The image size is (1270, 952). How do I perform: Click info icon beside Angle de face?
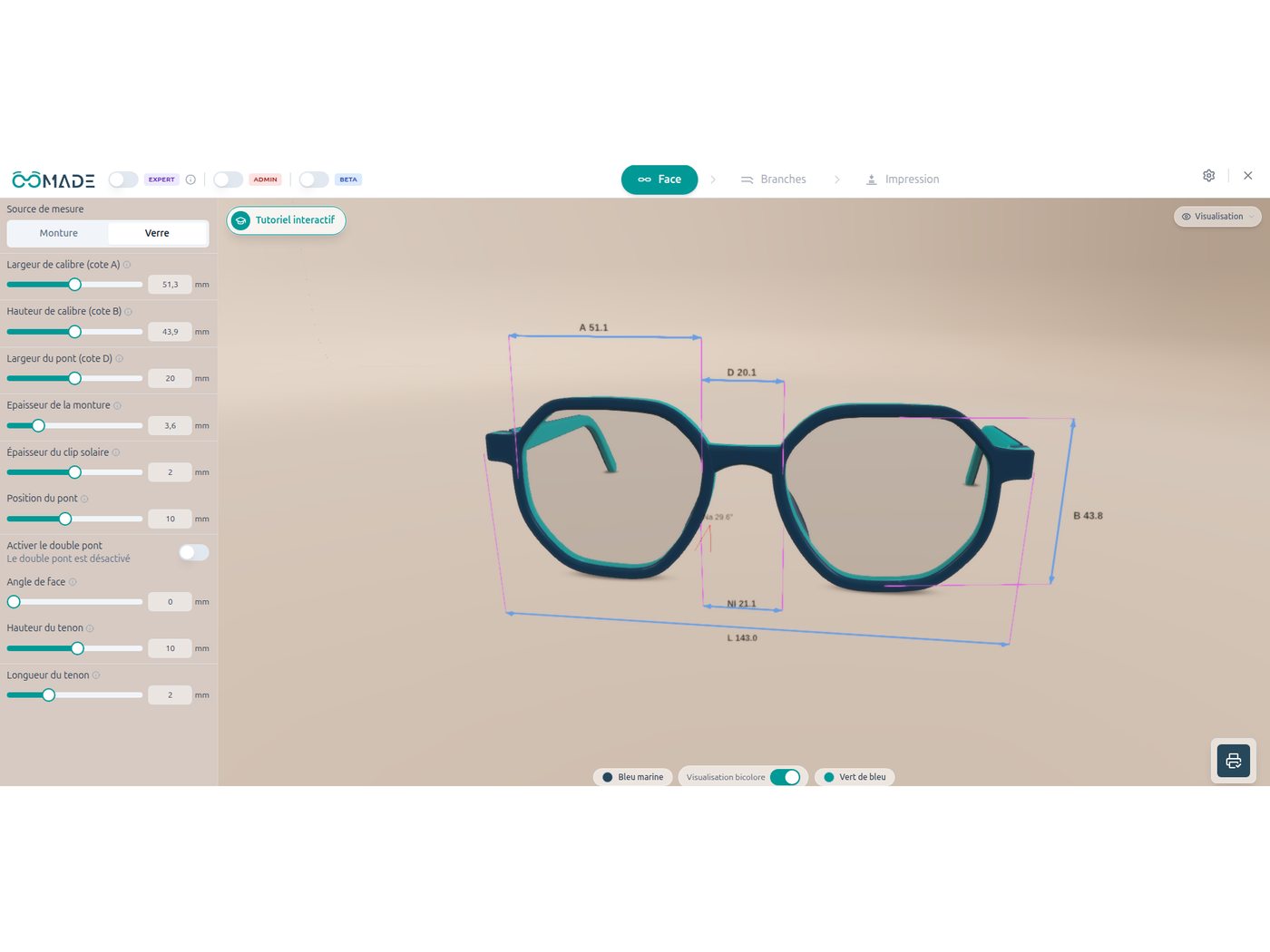coord(73,582)
